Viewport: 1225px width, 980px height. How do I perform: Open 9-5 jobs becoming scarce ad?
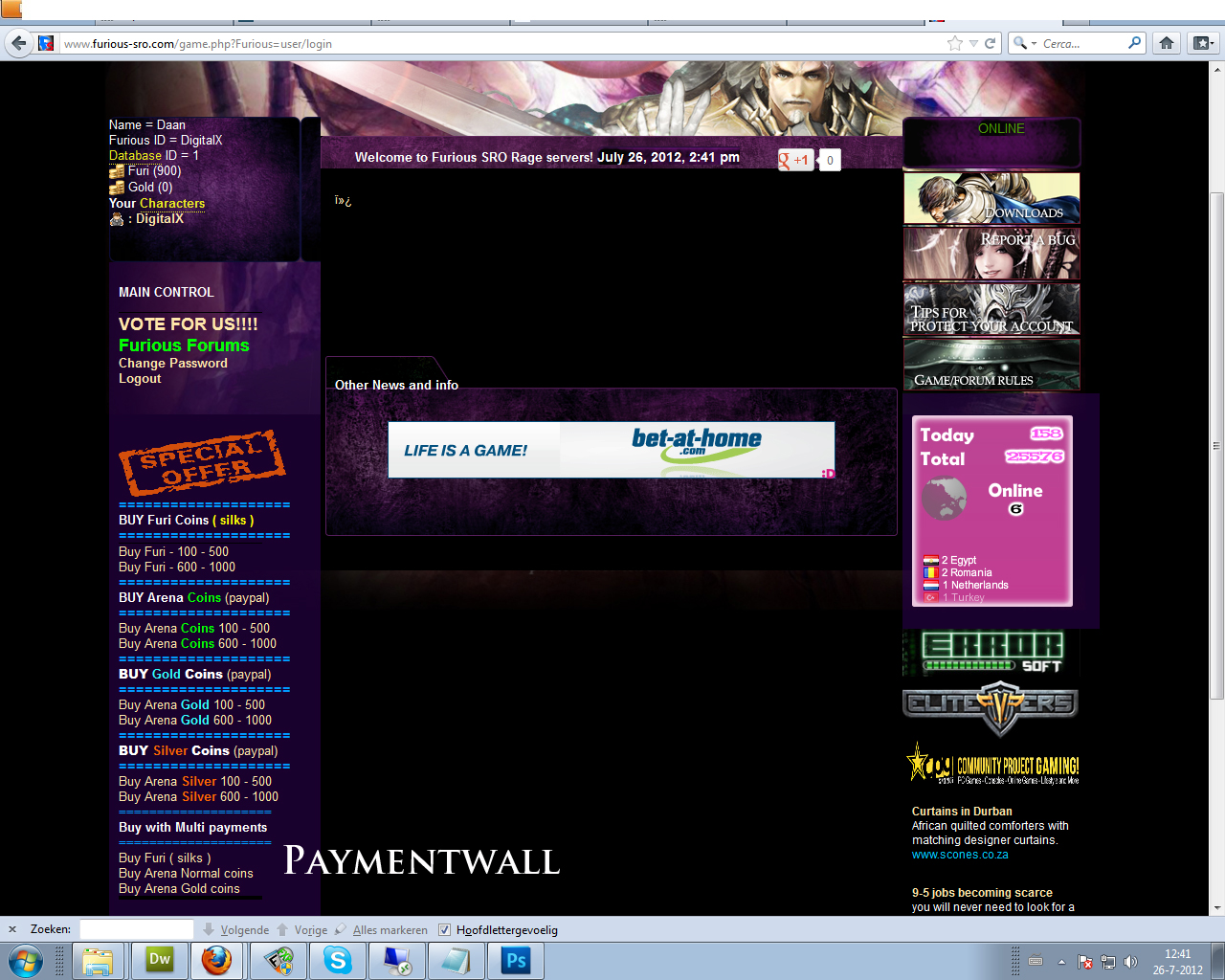(982, 893)
